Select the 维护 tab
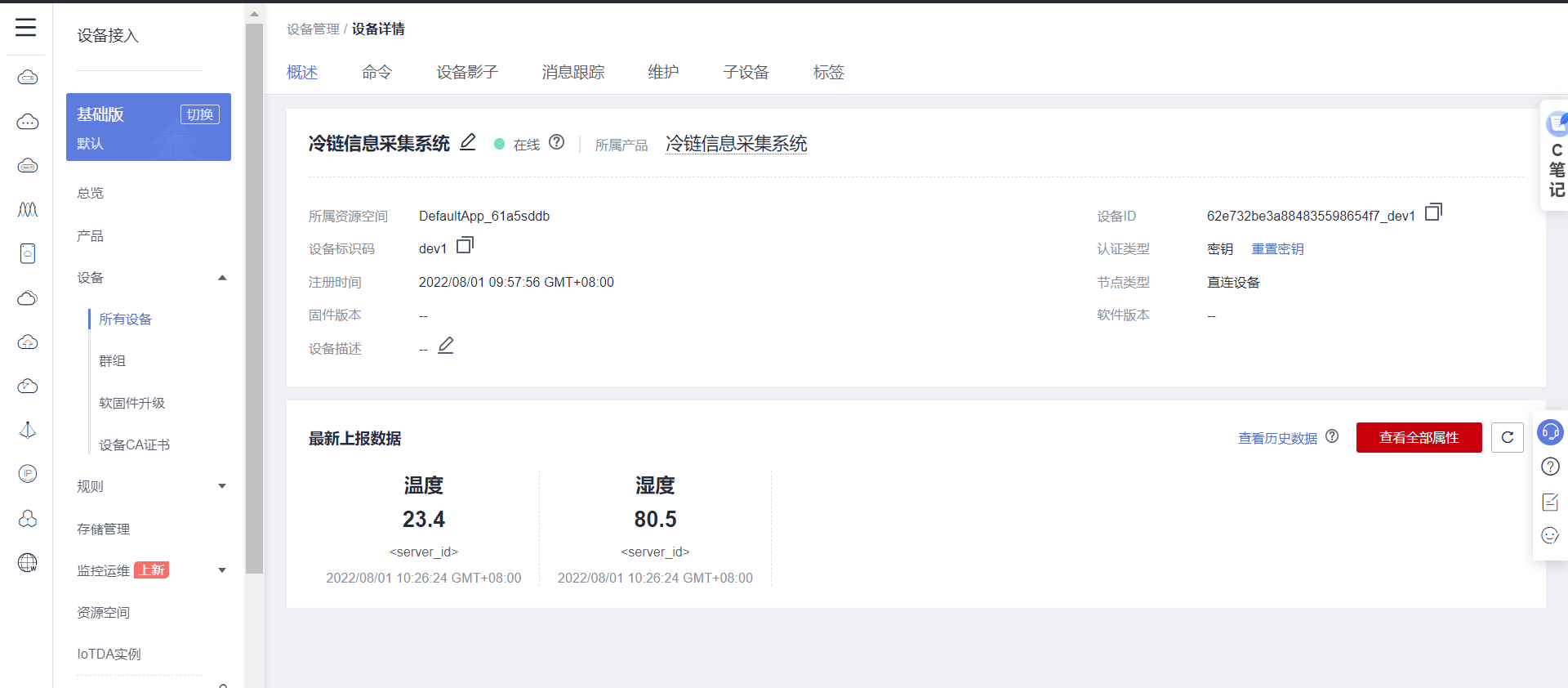Screen dimensions: 1568x688 pyautogui.click(x=663, y=72)
